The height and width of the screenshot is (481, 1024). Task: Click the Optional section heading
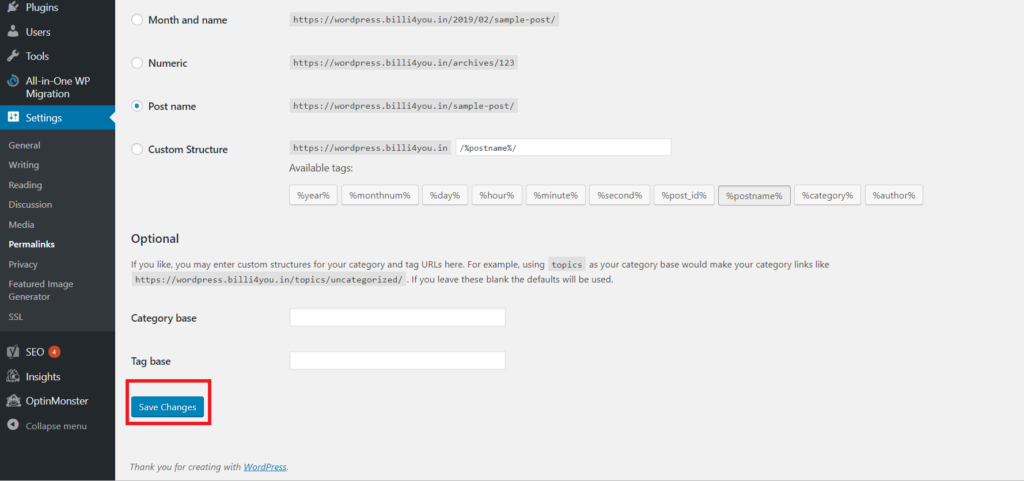click(155, 238)
